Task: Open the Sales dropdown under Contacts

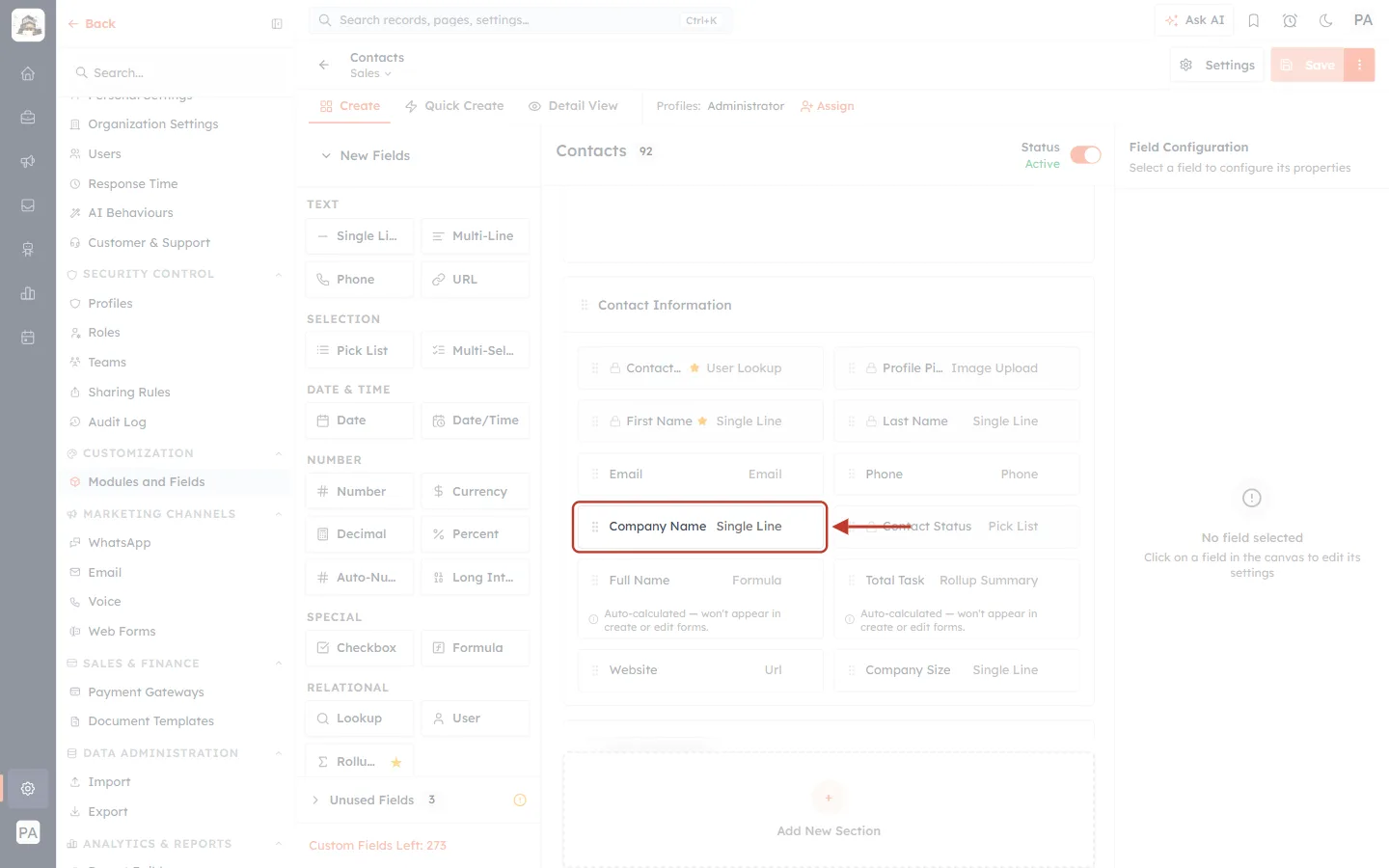Action: point(370,73)
